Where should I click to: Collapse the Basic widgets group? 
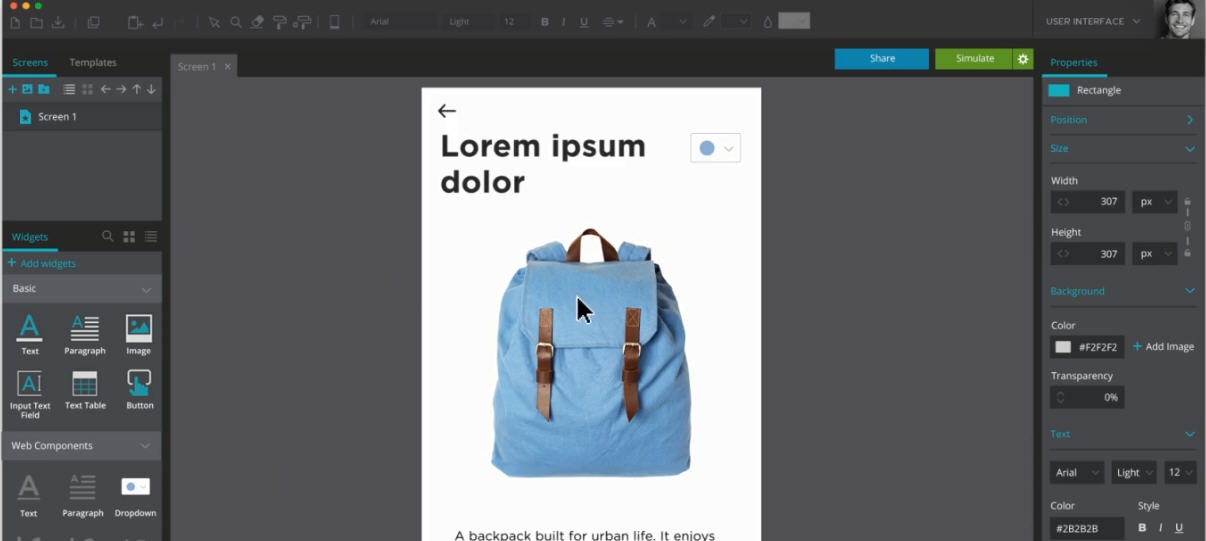146,289
